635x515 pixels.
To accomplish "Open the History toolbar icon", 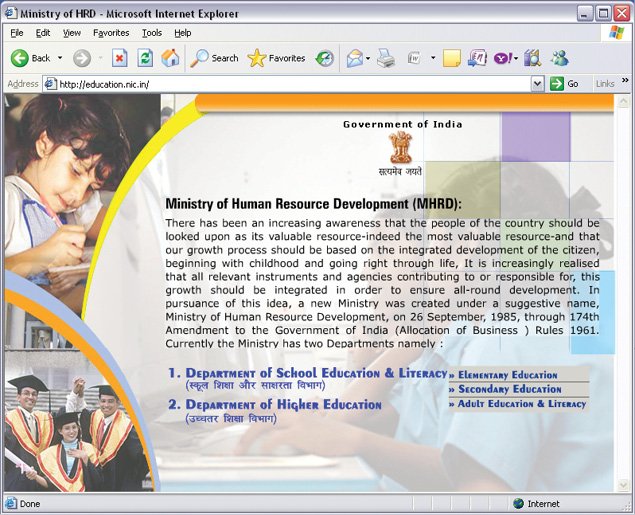I will coord(325,59).
